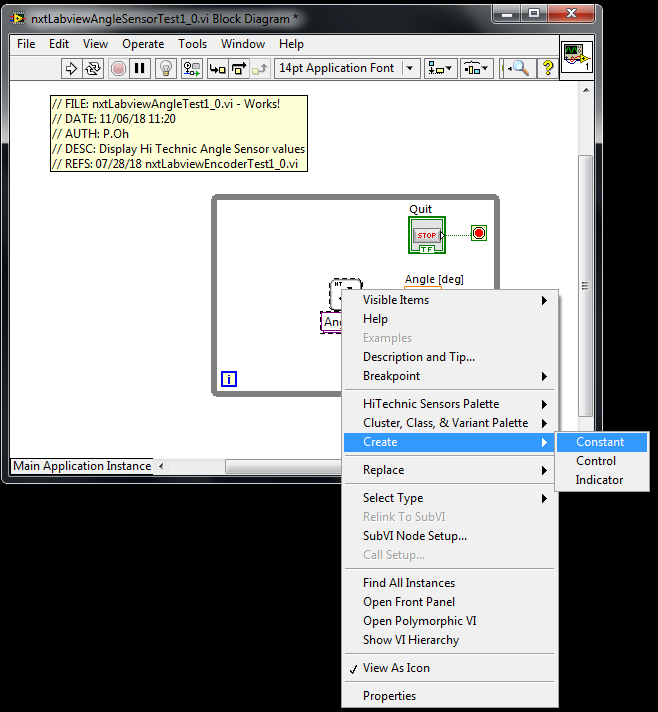Expand HiTechnic Sensors Palette submenu
Image resolution: width=658 pixels, height=712 pixels.
tap(450, 404)
